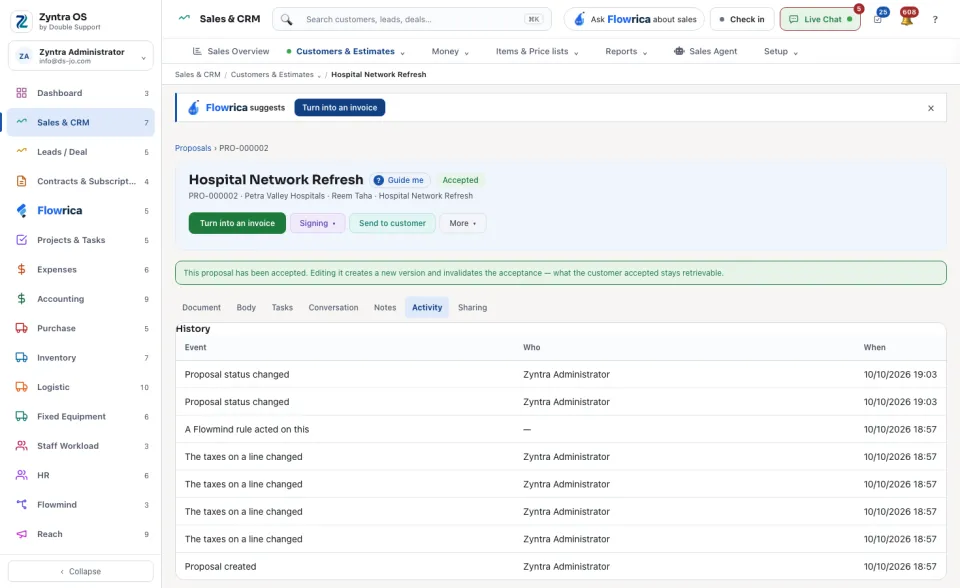Click the Flowrica sidebar icon
Screen dimensions: 960x588
pos(21,211)
